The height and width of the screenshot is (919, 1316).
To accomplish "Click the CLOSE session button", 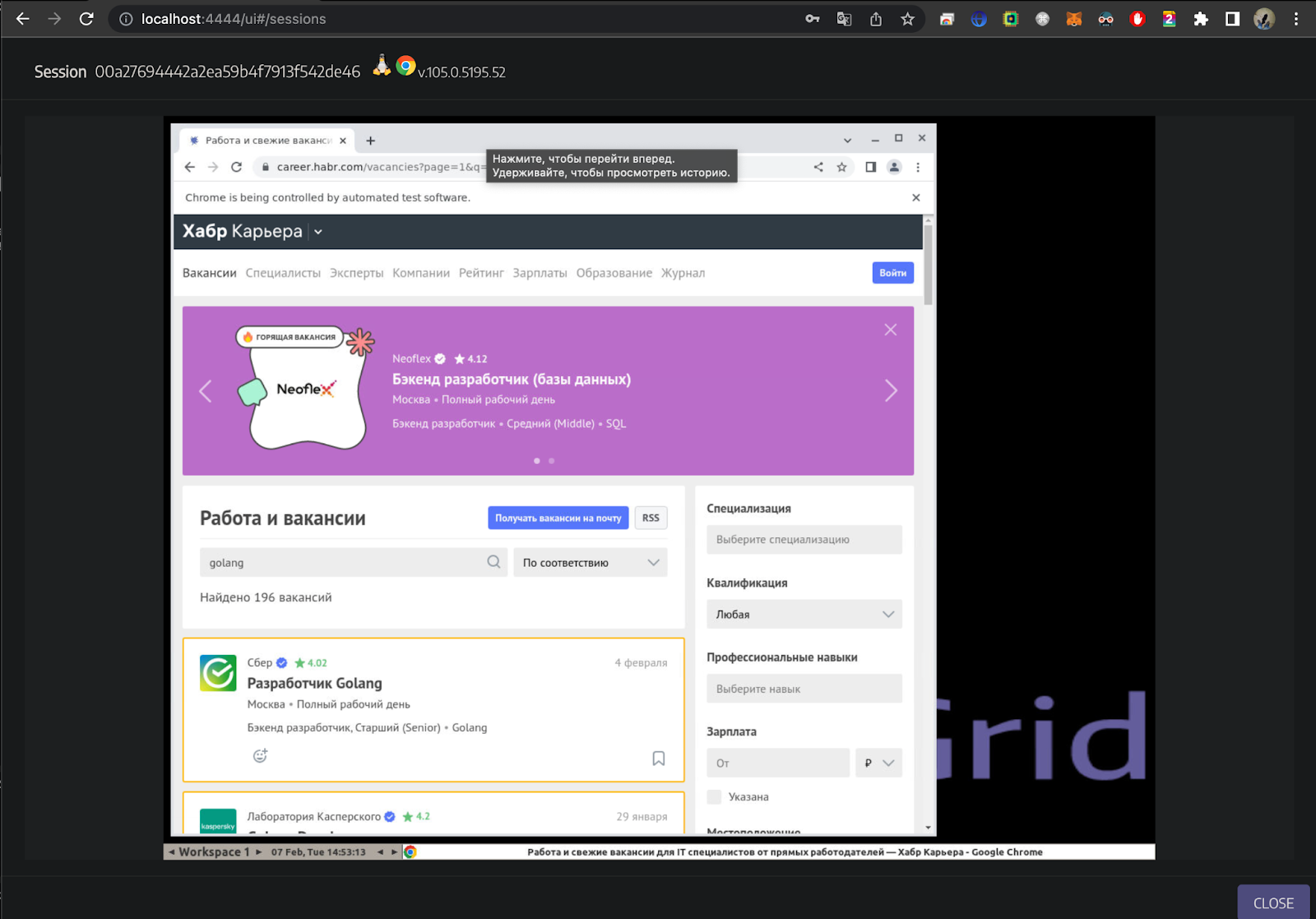I will (1272, 903).
